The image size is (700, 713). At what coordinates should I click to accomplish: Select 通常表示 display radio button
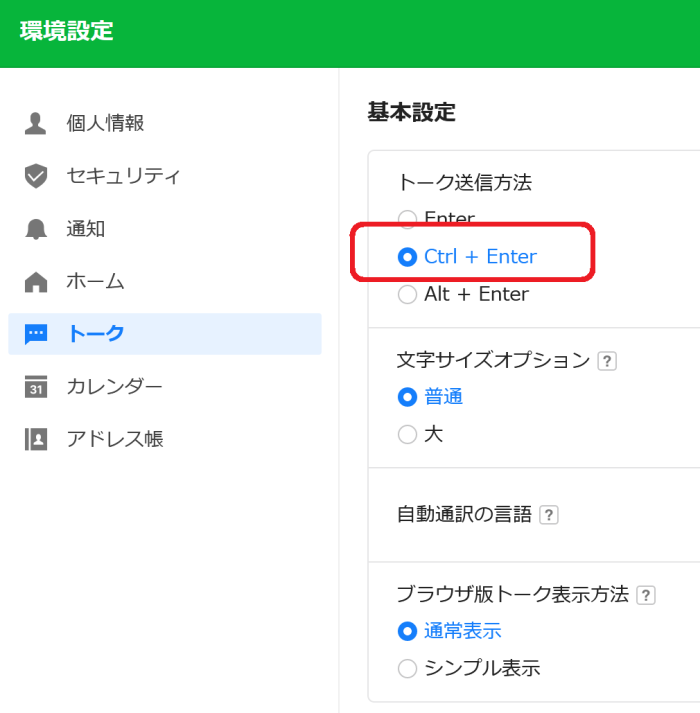(407, 631)
